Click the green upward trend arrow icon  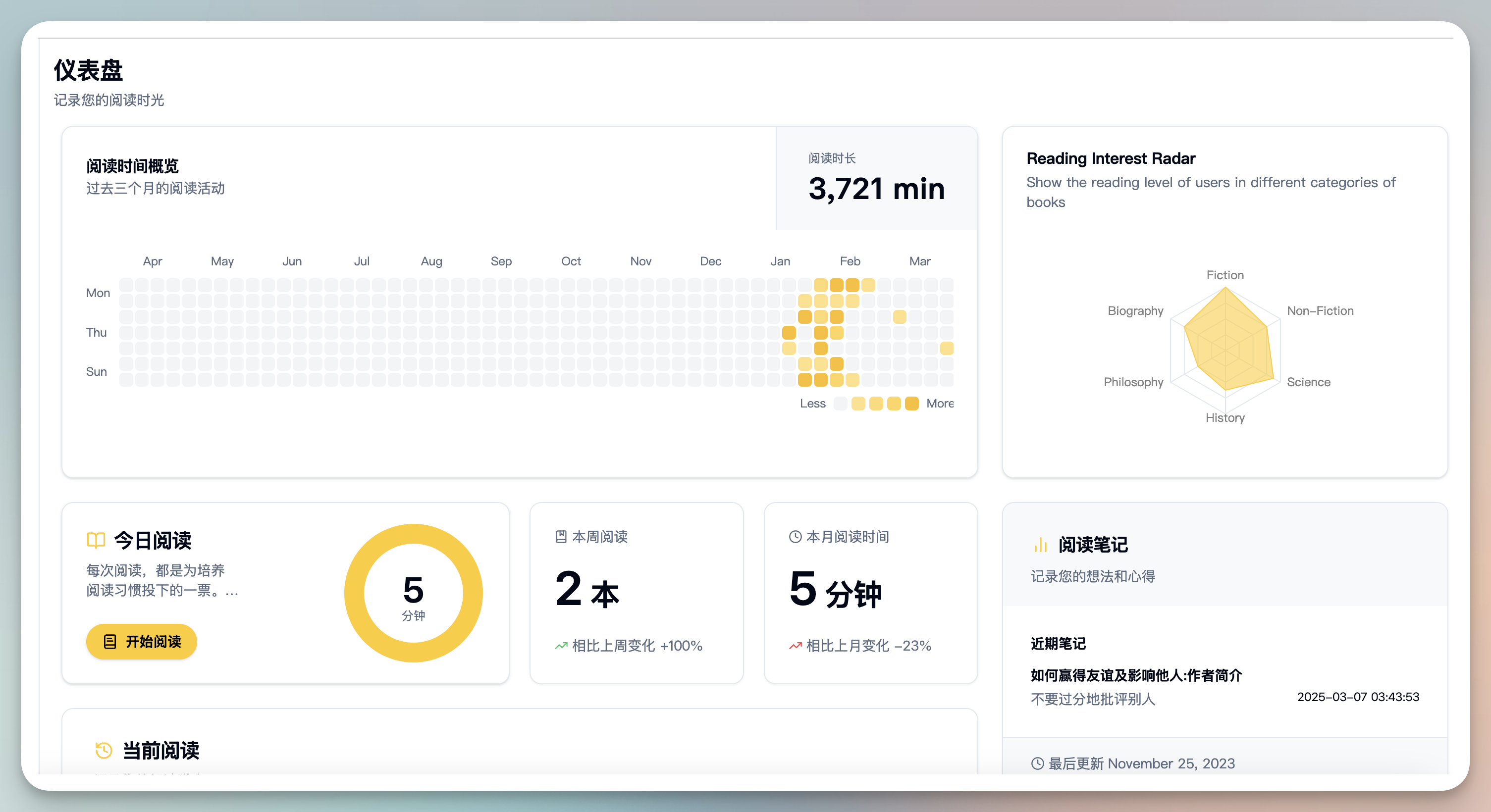click(561, 646)
